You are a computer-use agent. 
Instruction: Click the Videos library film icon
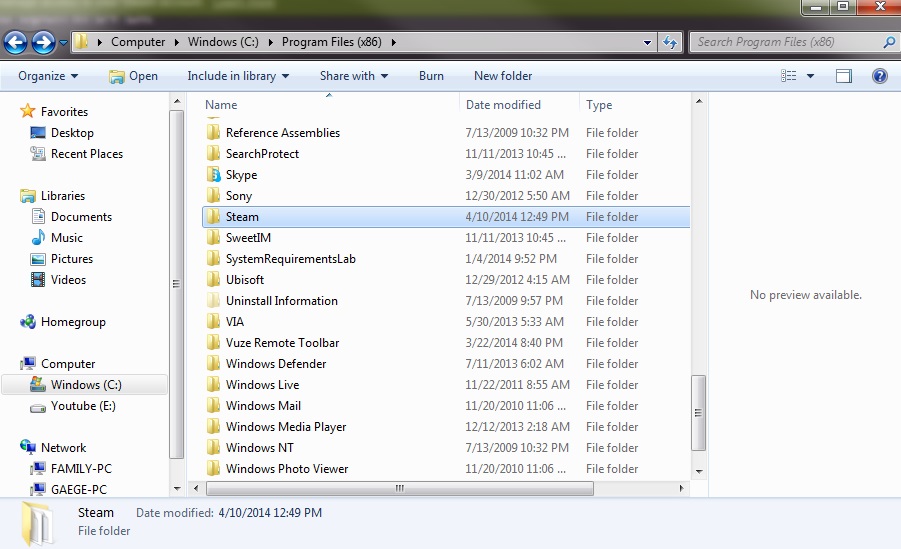pos(38,279)
